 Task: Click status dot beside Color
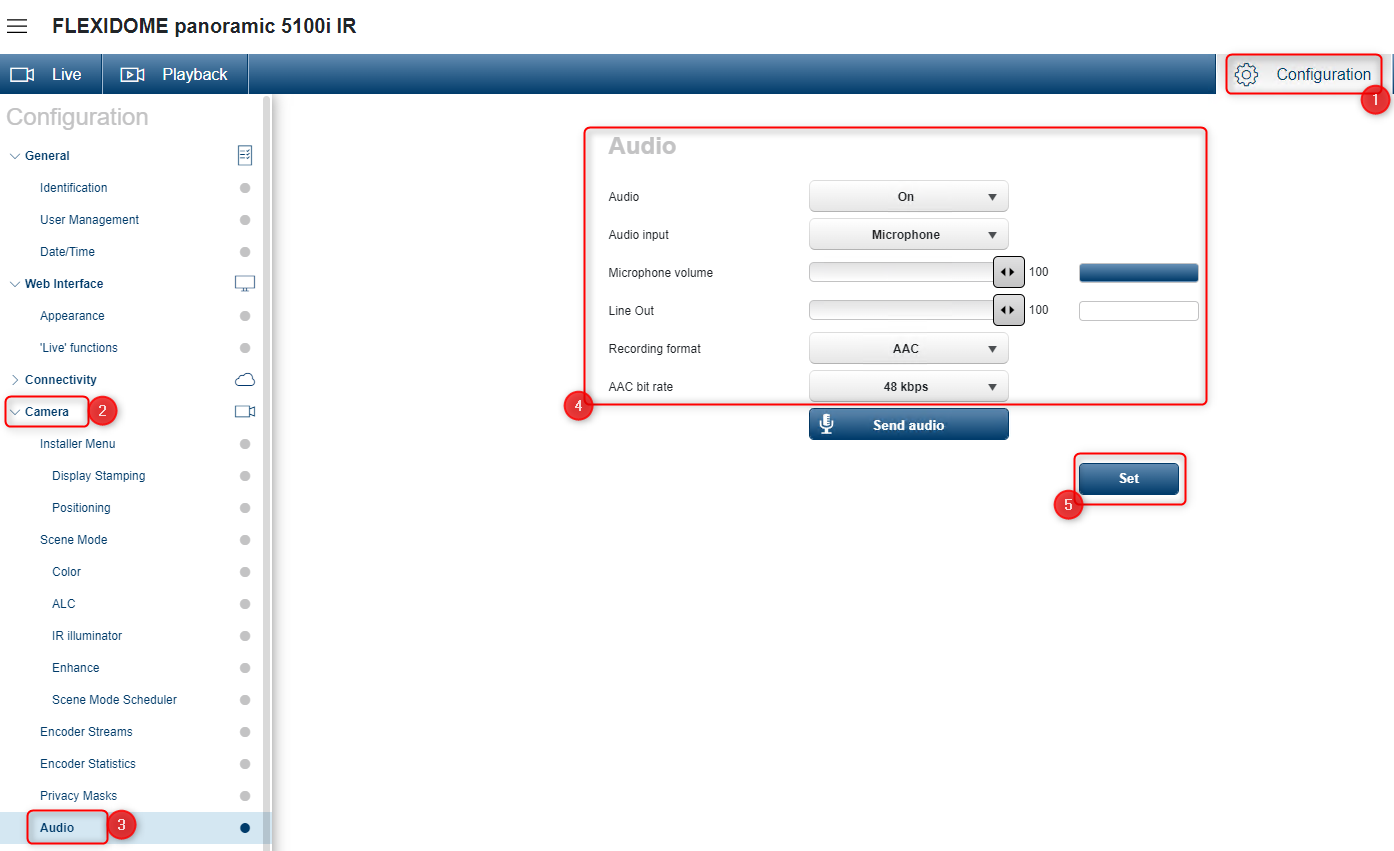point(245,571)
